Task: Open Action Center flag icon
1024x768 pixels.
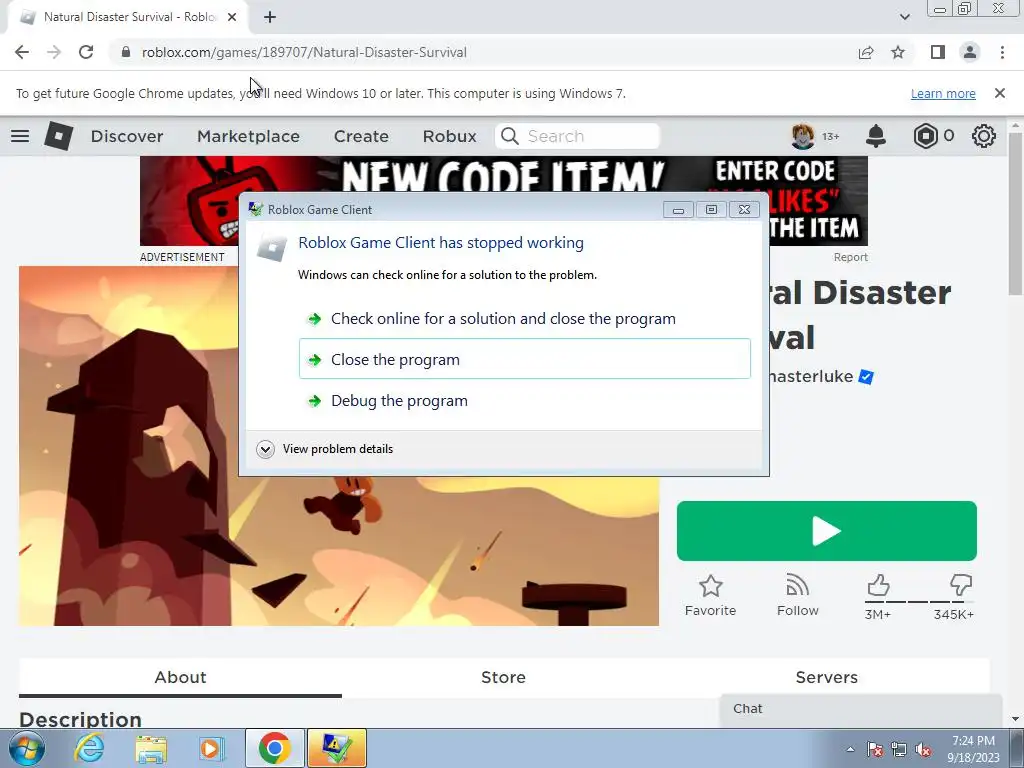Action: 874,750
